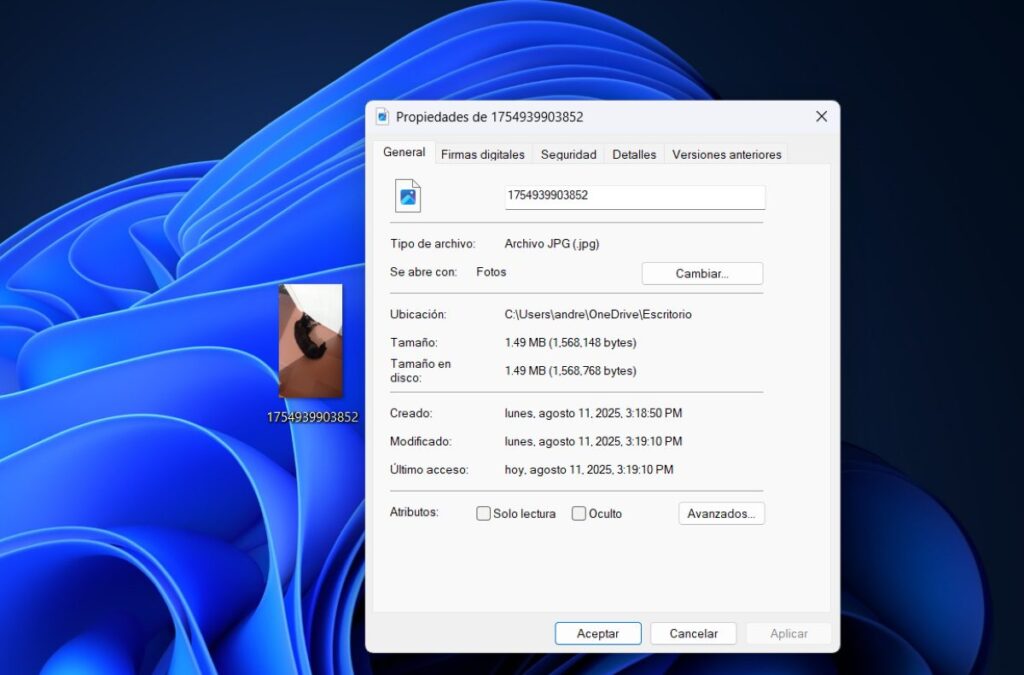Stay on the General tab
This screenshot has height=675, width=1024.
403,152
